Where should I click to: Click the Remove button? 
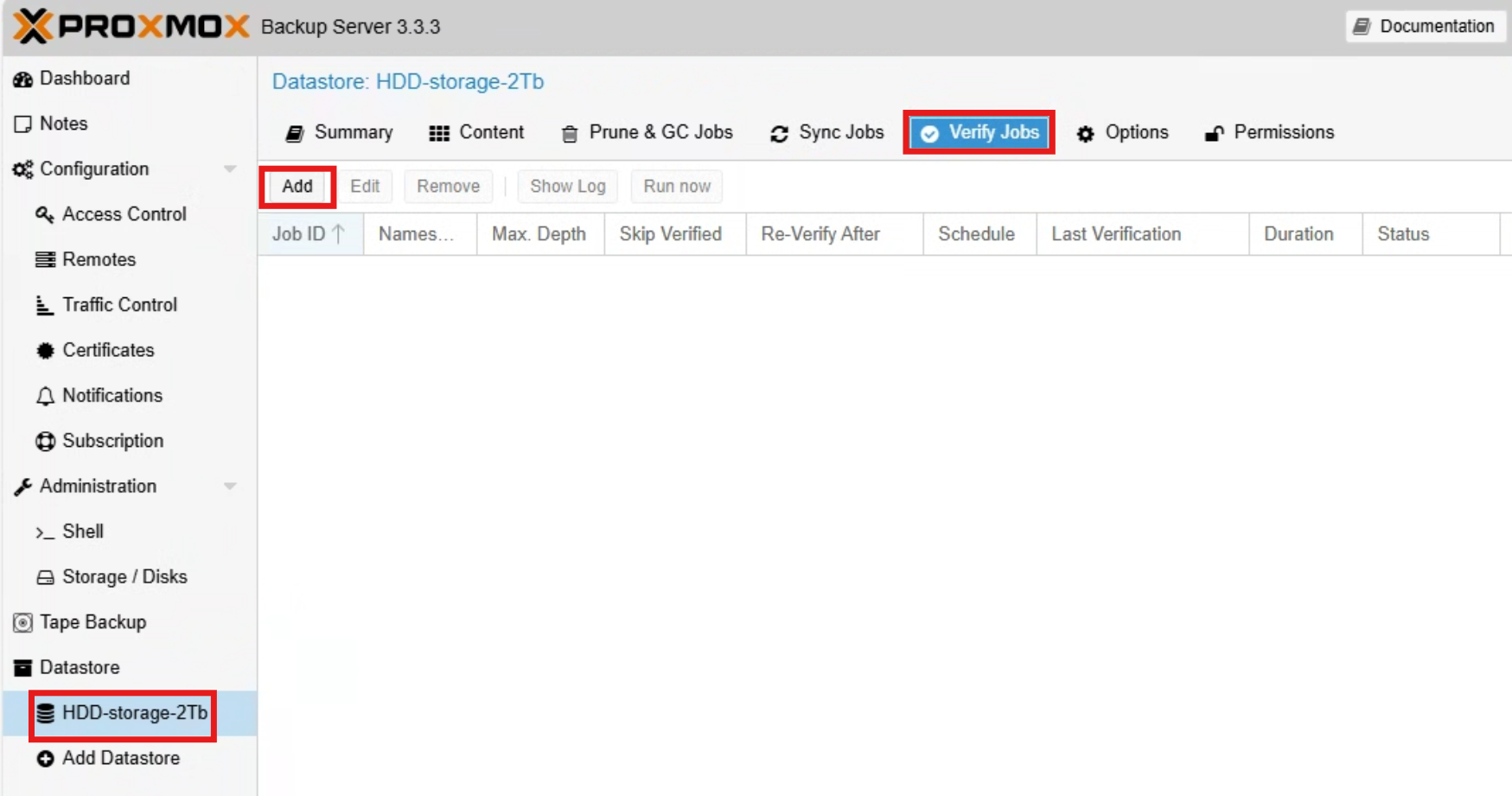pos(448,187)
